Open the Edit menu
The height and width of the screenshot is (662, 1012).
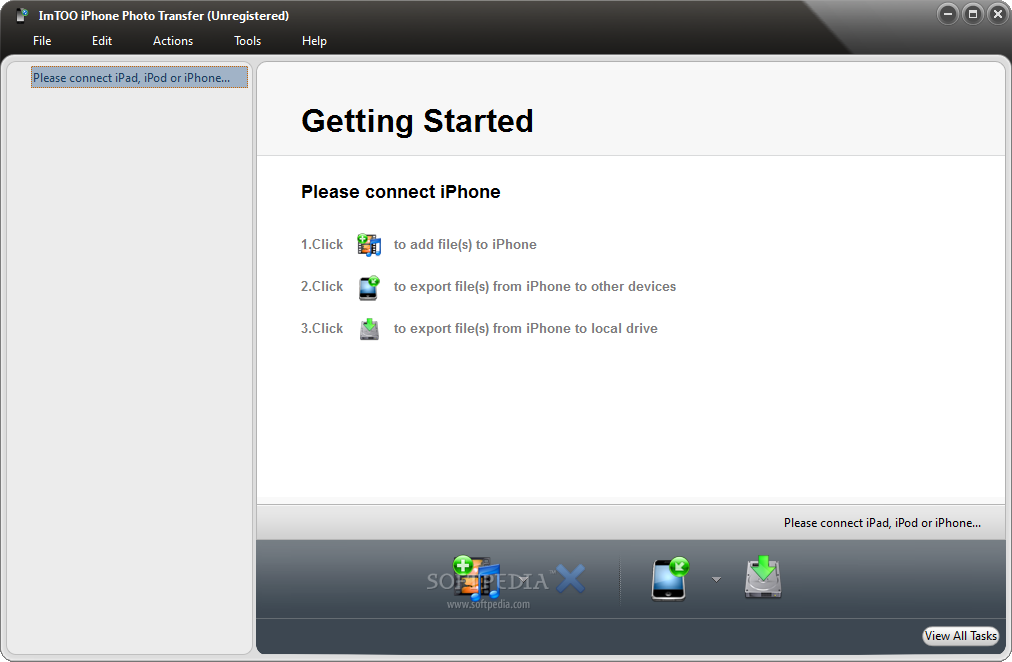click(102, 41)
